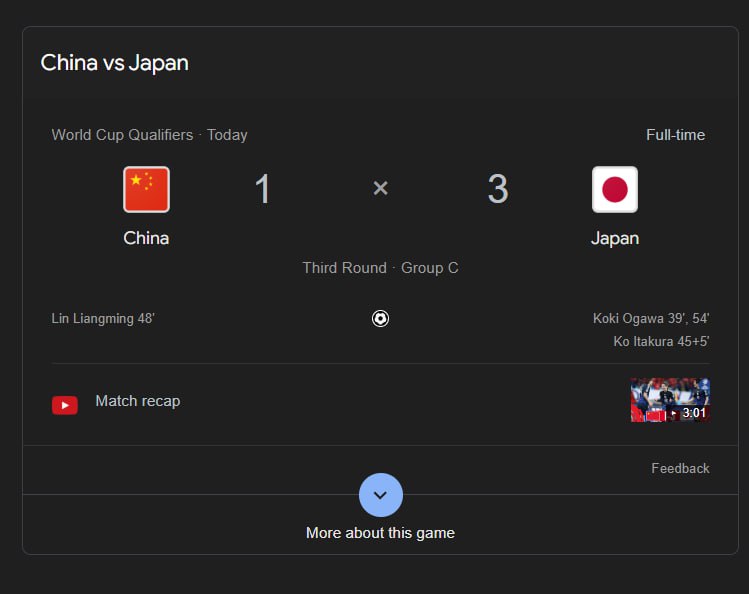
Task: Click the Feedback link
Action: coord(680,468)
